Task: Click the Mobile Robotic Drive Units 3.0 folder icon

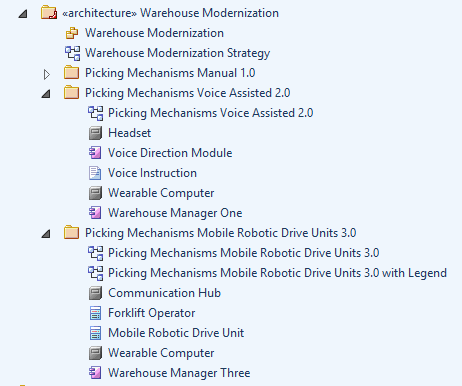Action: click(x=71, y=232)
